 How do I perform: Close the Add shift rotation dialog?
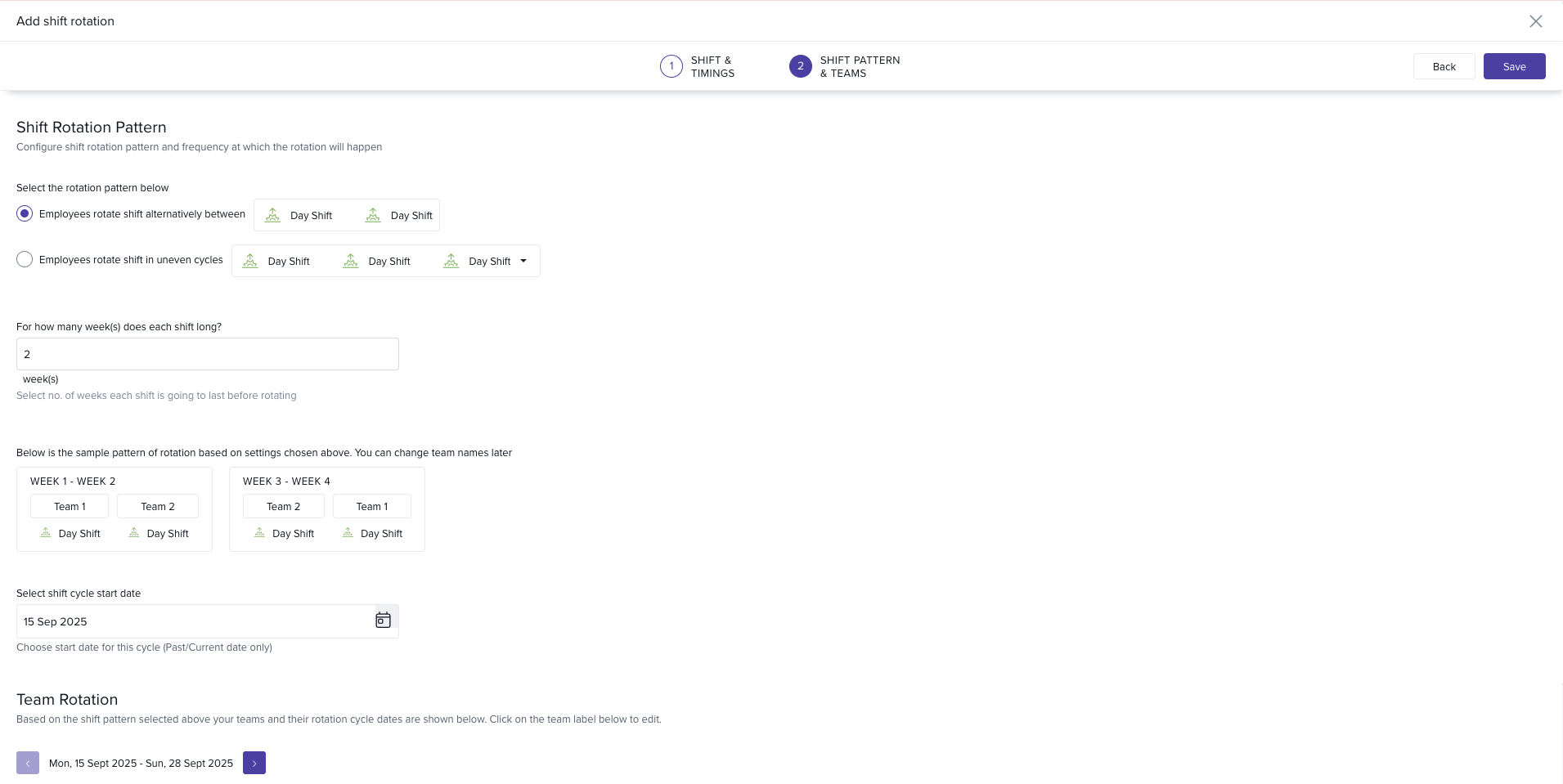pos(1535,21)
